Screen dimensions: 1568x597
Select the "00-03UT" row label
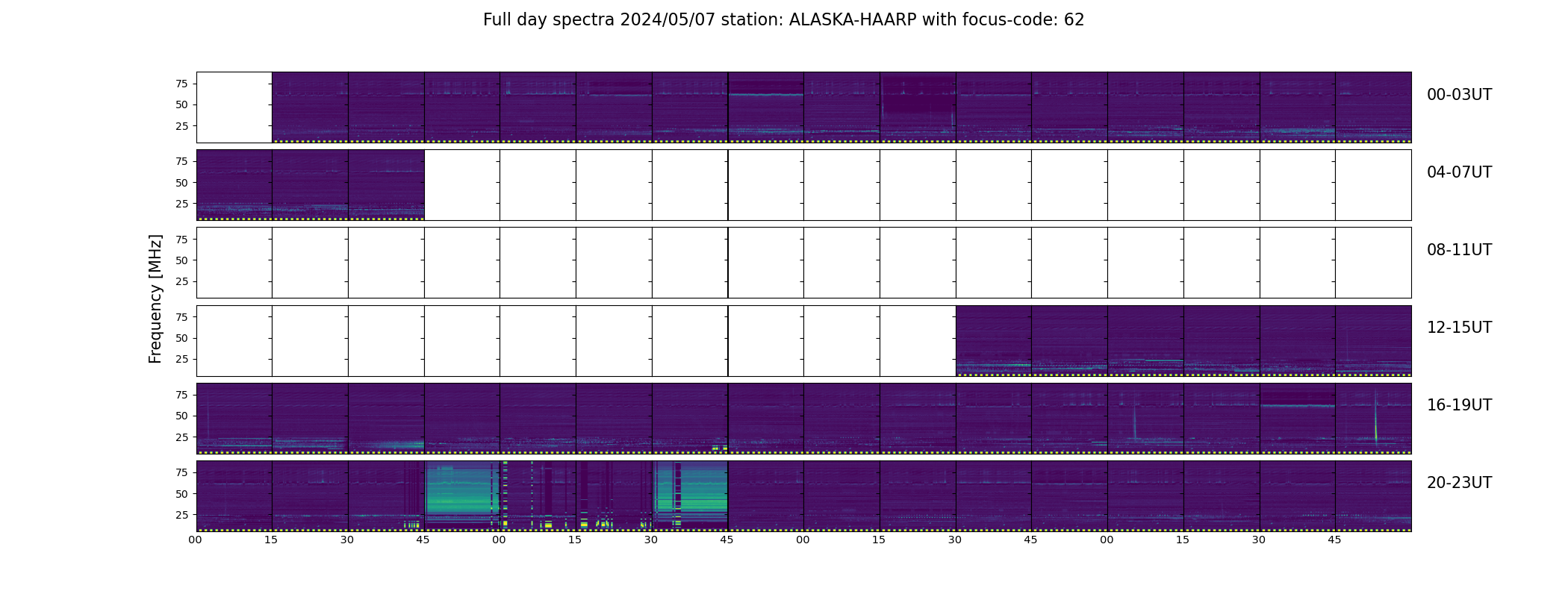[x=1459, y=95]
